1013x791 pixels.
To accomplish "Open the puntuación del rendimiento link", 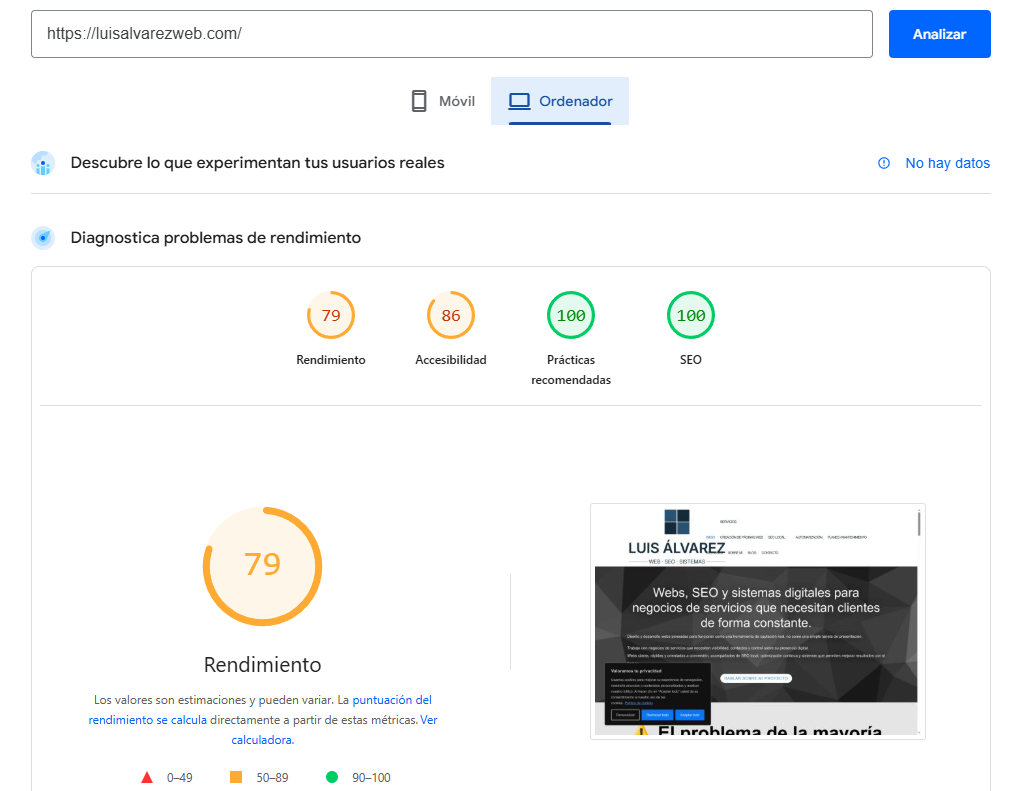I will [x=391, y=700].
